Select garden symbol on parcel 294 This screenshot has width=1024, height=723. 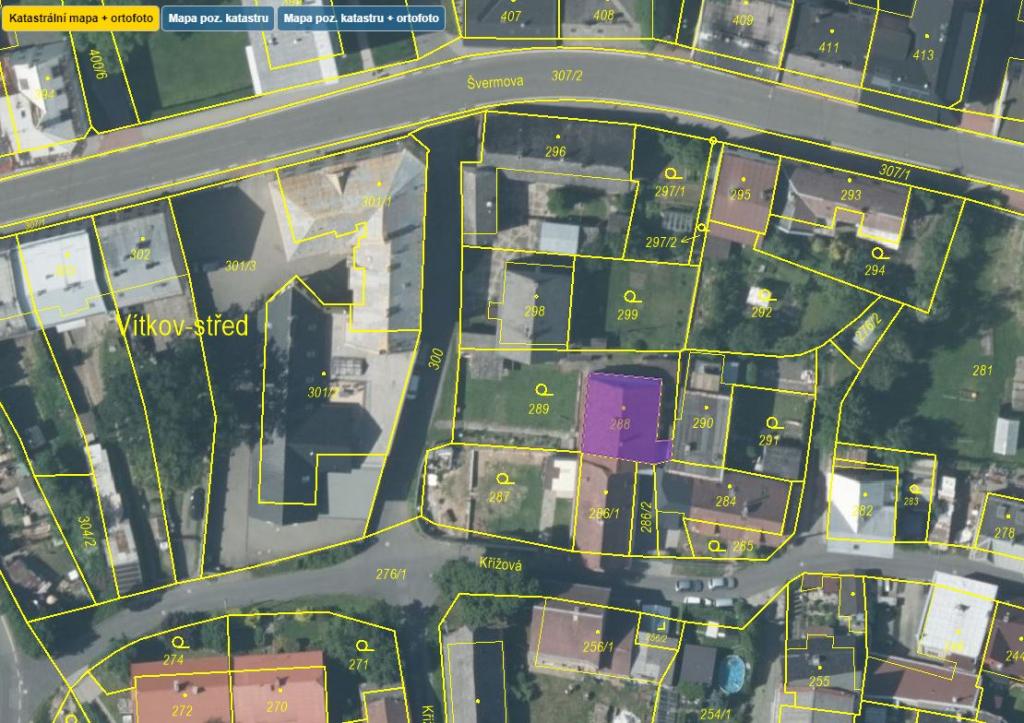[x=879, y=253]
